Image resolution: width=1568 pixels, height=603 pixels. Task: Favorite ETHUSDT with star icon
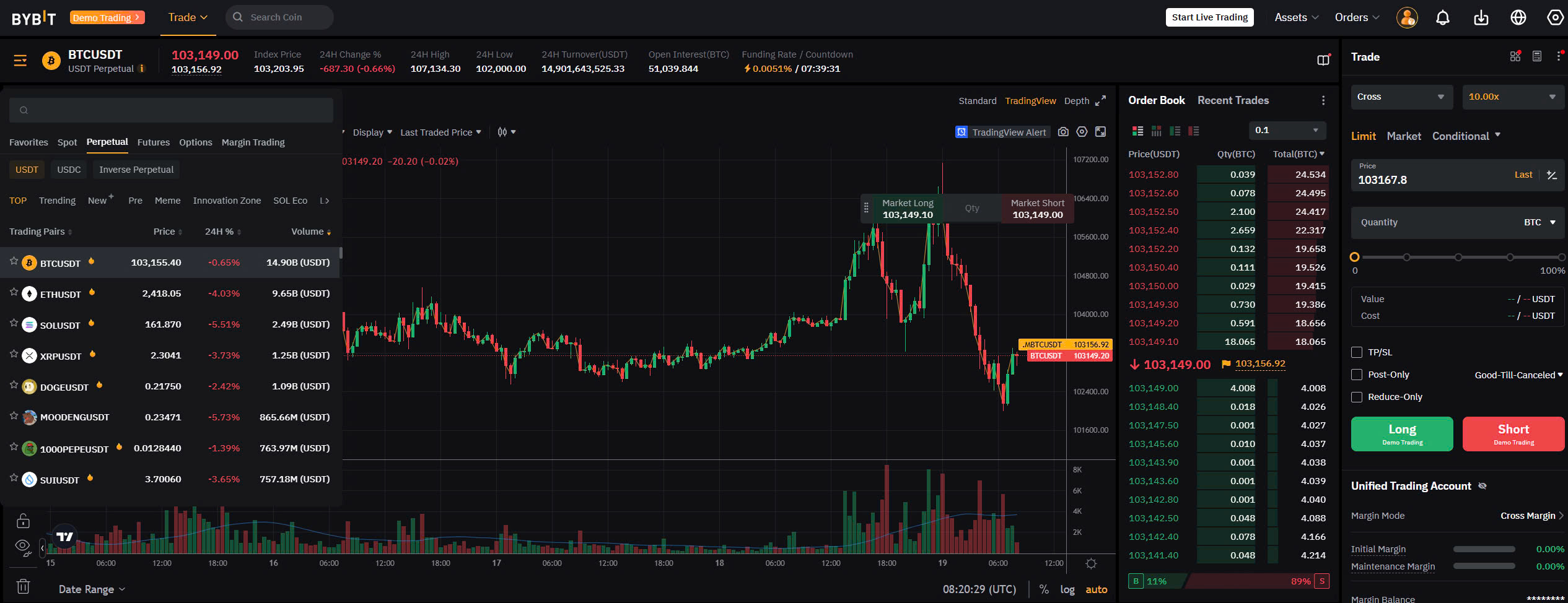tap(14, 292)
